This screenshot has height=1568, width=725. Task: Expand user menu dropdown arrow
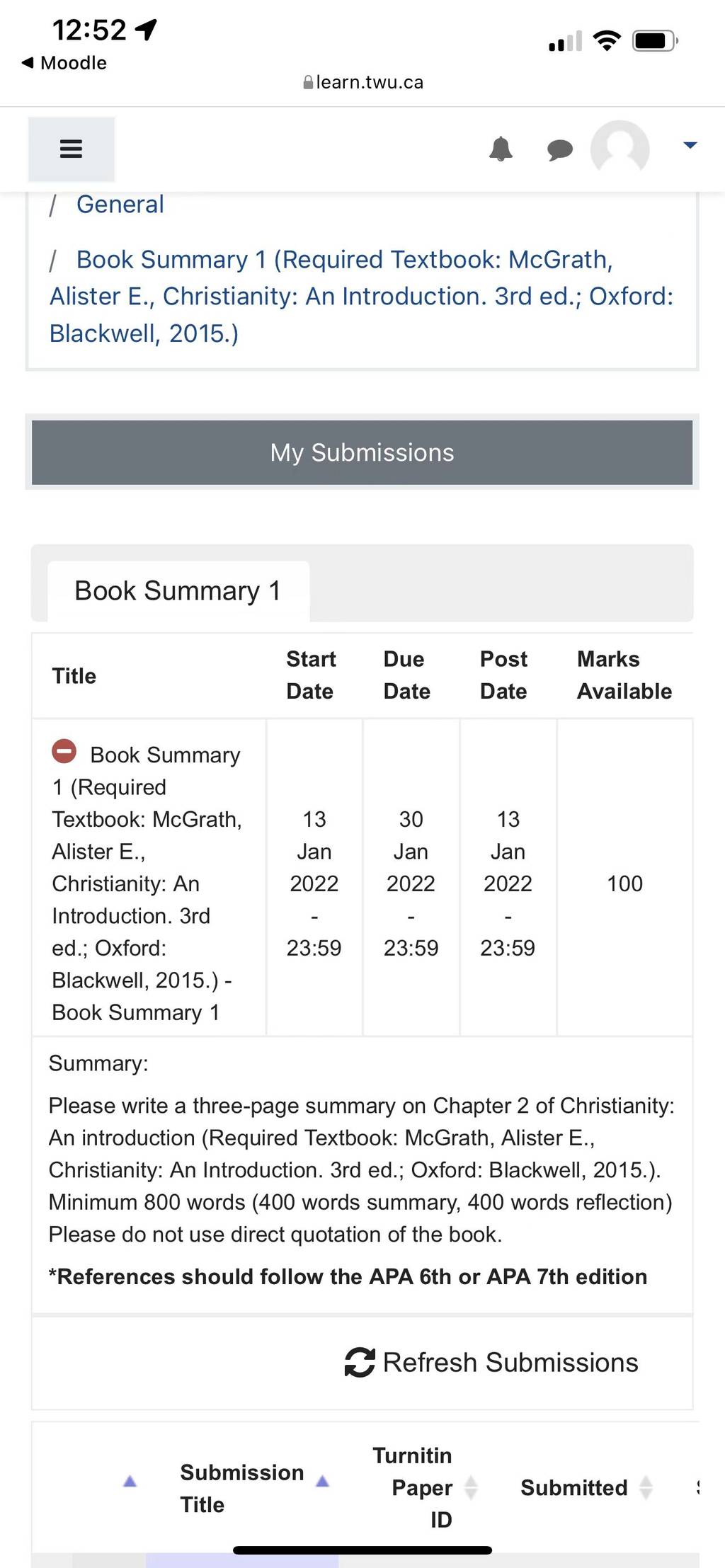point(690,145)
